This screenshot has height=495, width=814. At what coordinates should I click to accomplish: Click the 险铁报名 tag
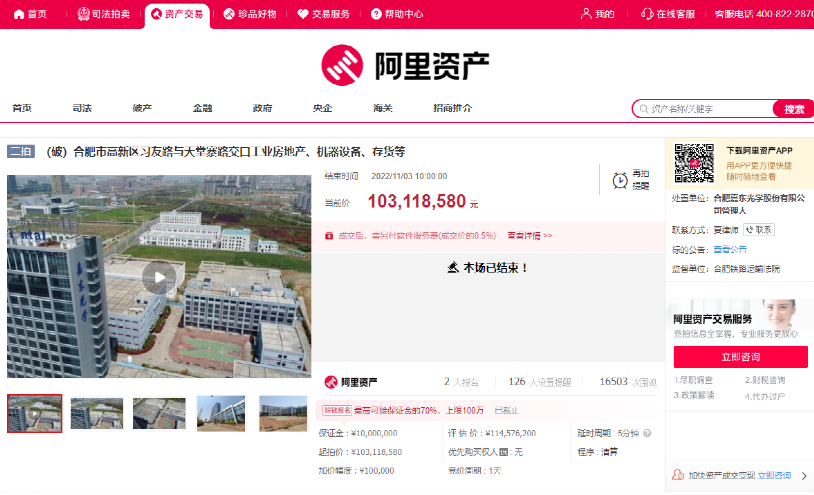(337, 410)
